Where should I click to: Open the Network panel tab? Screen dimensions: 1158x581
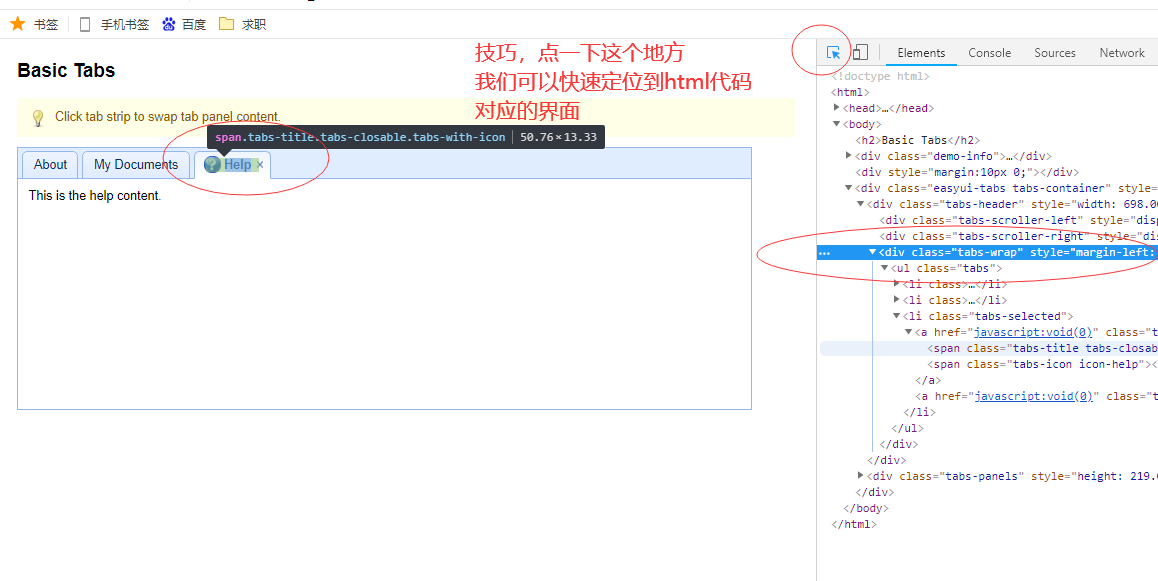(x=1122, y=52)
